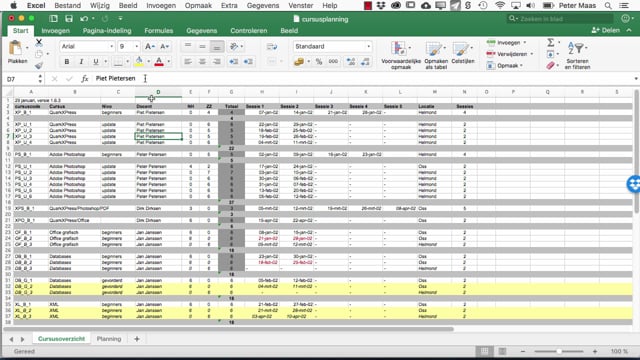Decrease the indent of cell contents
Image resolution: width=640 pixels, height=360 pixels.
coord(233,62)
